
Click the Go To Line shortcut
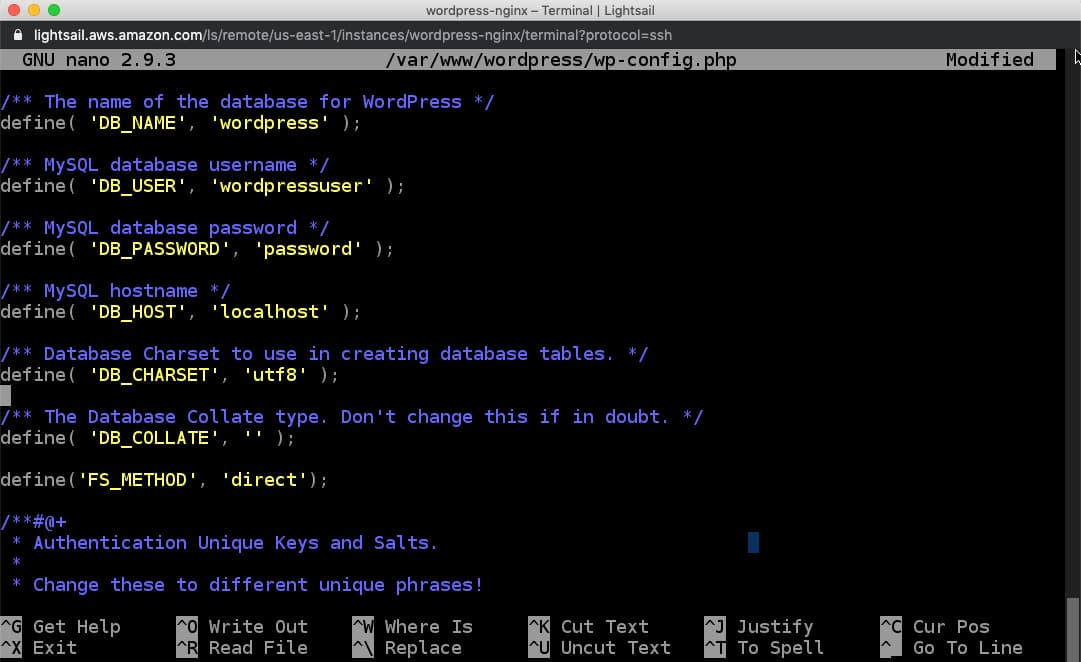pyautogui.click(x=952, y=648)
